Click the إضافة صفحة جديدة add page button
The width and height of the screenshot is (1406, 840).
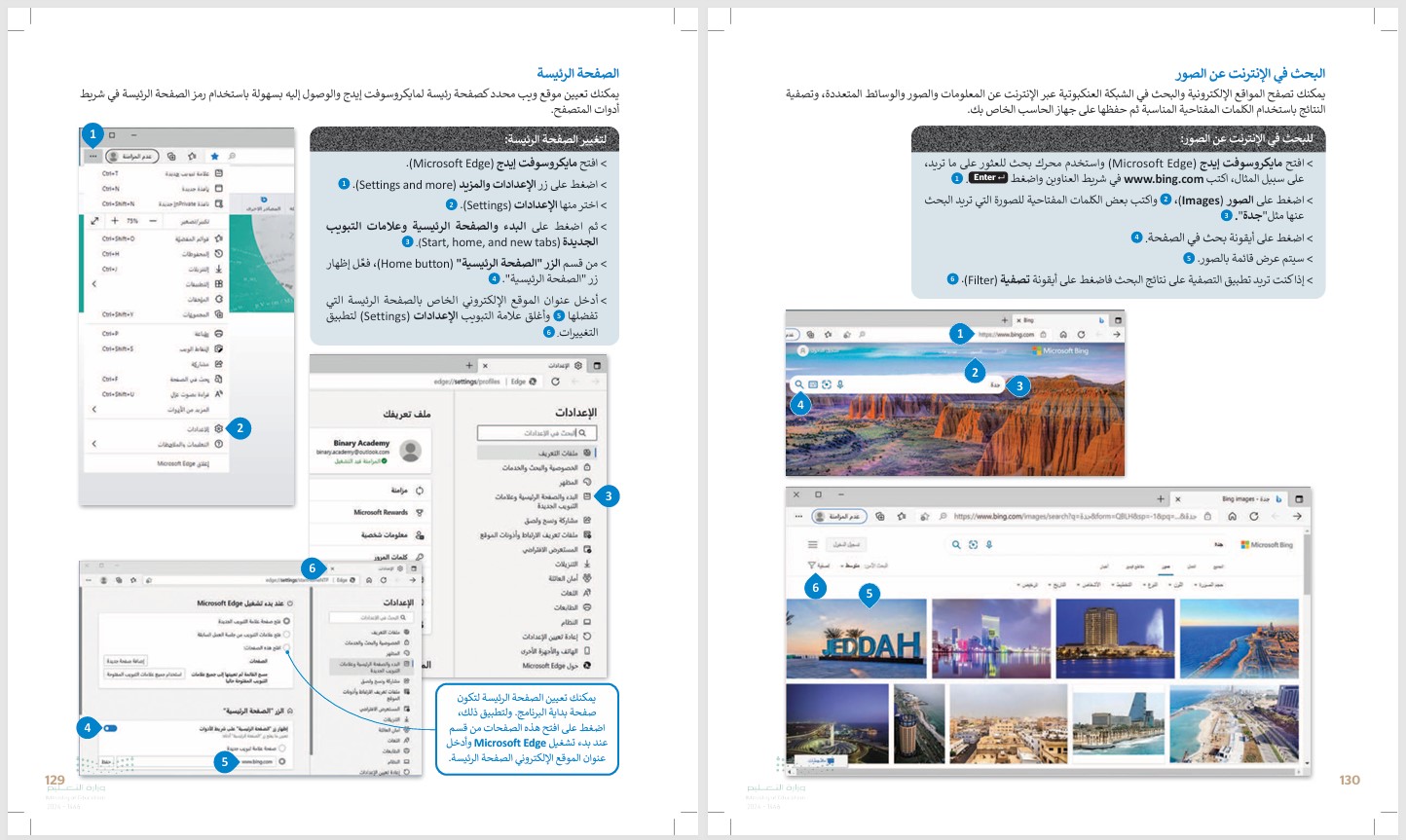click(x=125, y=661)
